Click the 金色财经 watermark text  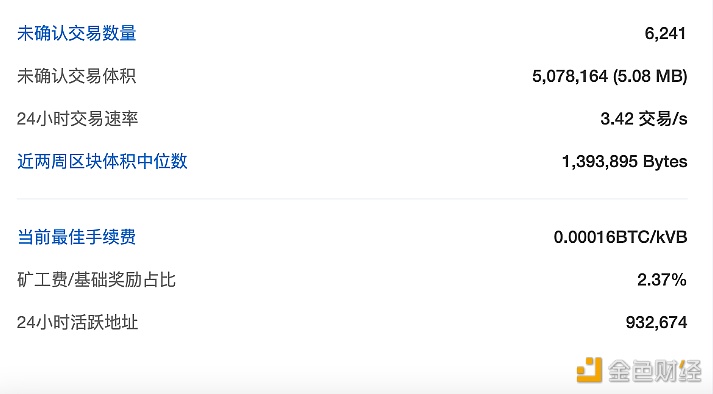pyautogui.click(x=655, y=371)
